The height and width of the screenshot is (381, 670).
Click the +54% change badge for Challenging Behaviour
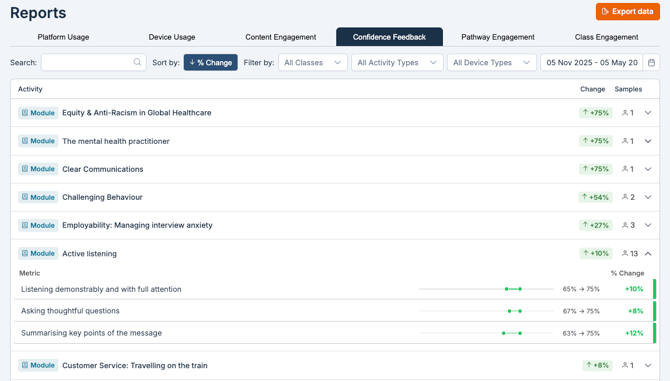pyautogui.click(x=595, y=197)
